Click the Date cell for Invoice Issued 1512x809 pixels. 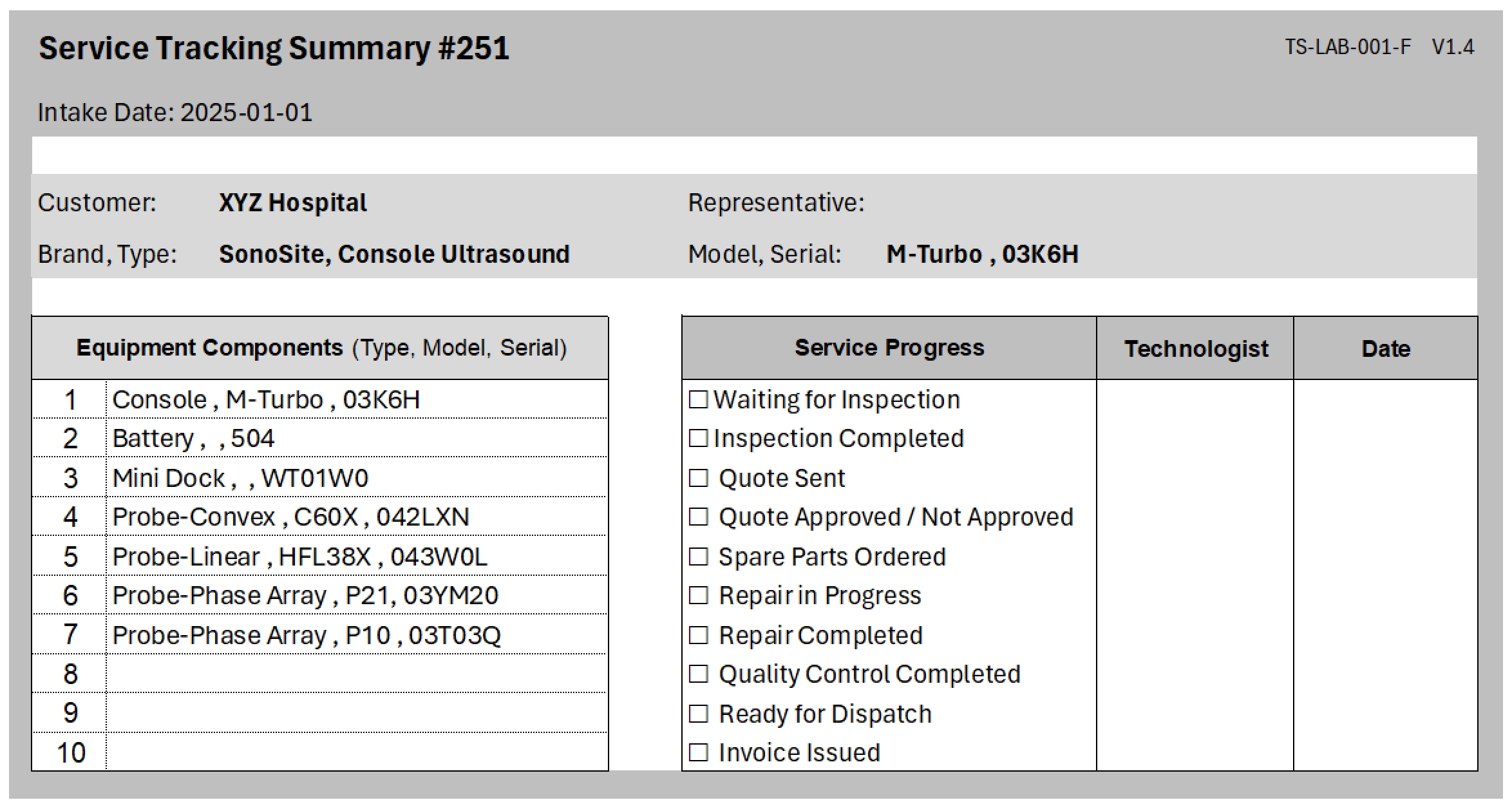tap(1385, 753)
